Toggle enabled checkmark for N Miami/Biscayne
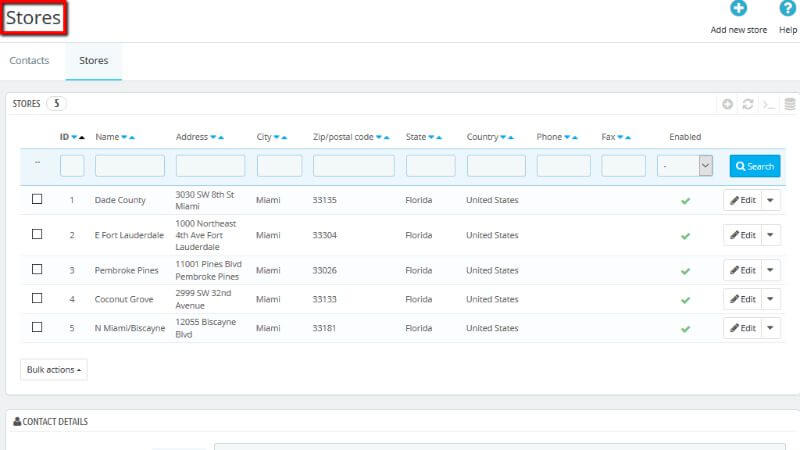800x450 pixels. pos(685,329)
